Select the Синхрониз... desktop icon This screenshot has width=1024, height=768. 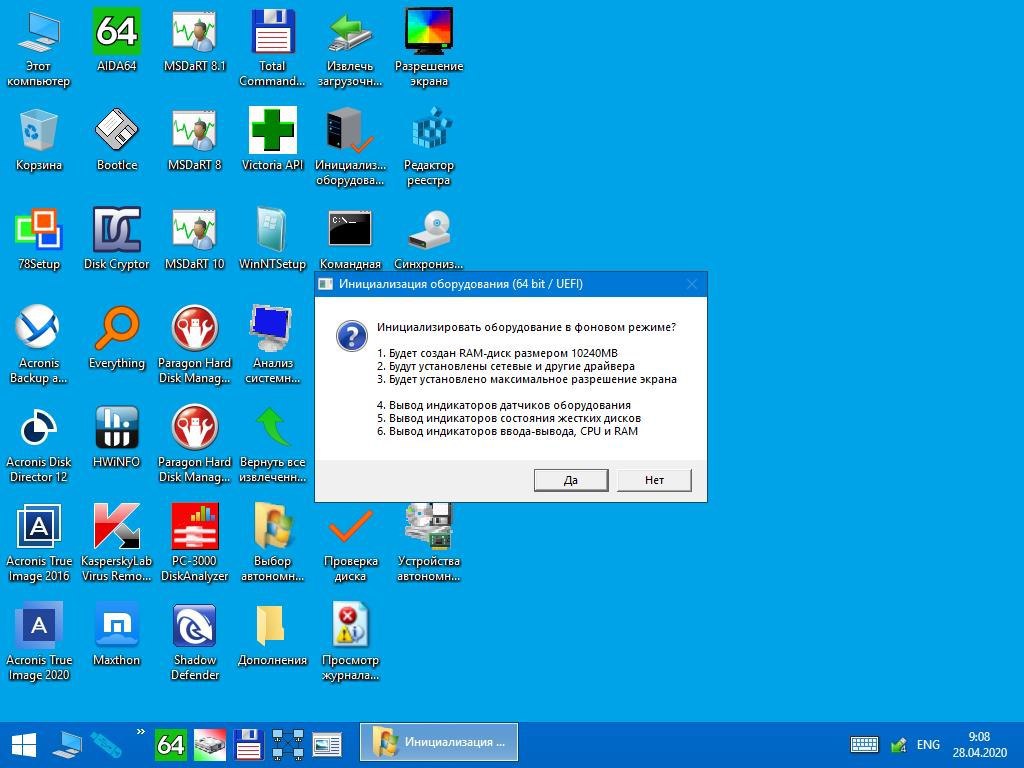(428, 238)
